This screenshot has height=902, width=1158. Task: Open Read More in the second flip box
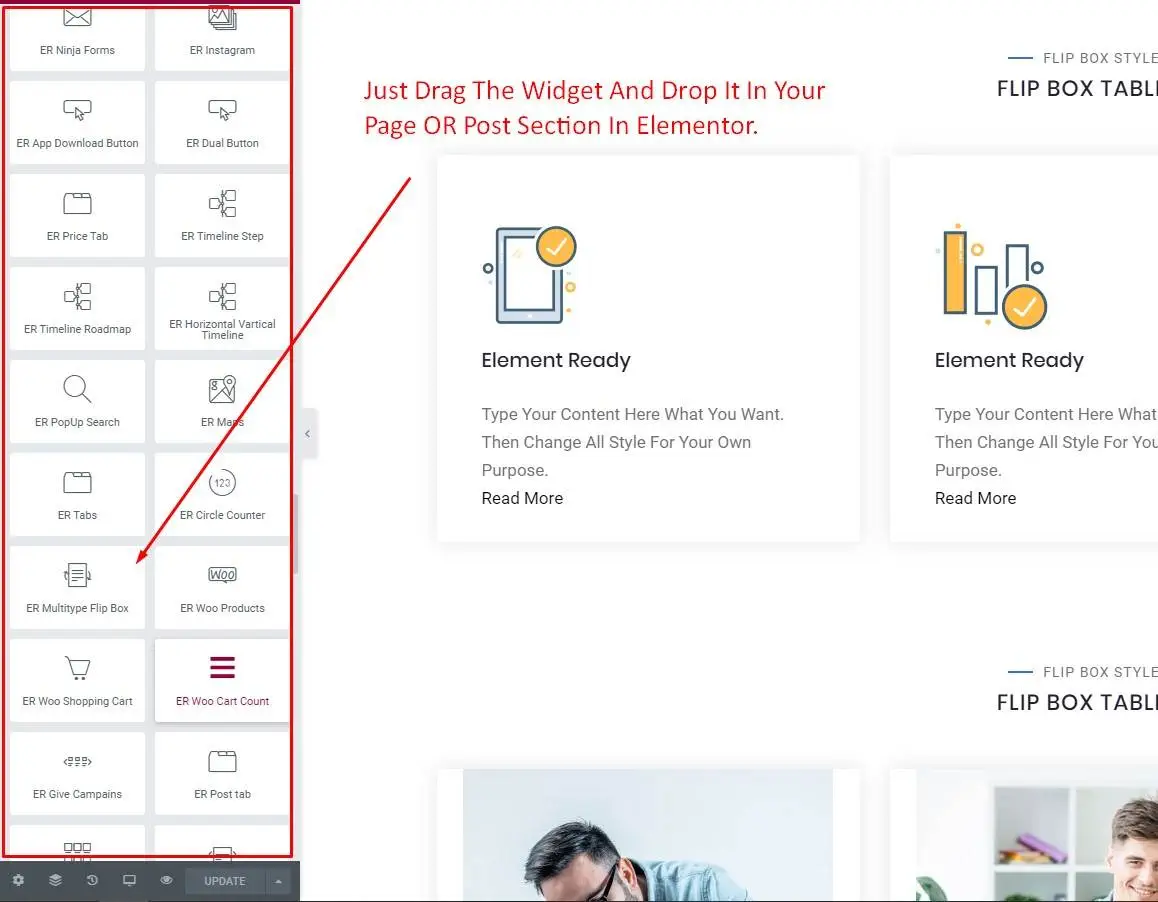(976, 499)
